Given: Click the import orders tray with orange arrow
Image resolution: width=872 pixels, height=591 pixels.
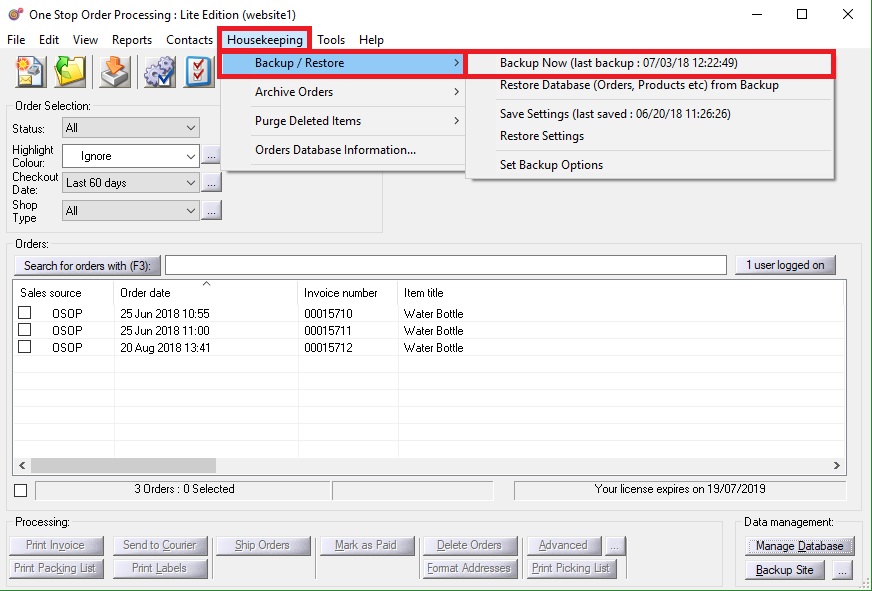Looking at the screenshot, I should (x=115, y=72).
